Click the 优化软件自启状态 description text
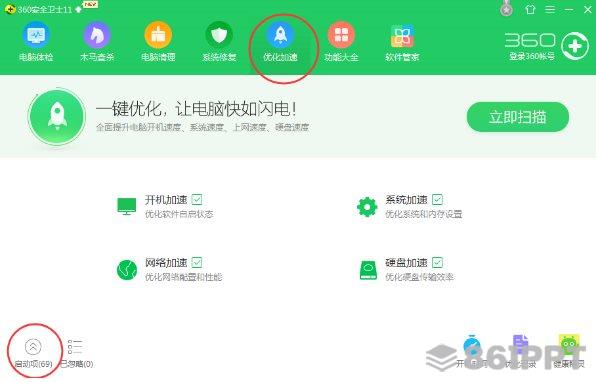The width and height of the screenshot is (596, 382). pyautogui.click(x=179, y=214)
